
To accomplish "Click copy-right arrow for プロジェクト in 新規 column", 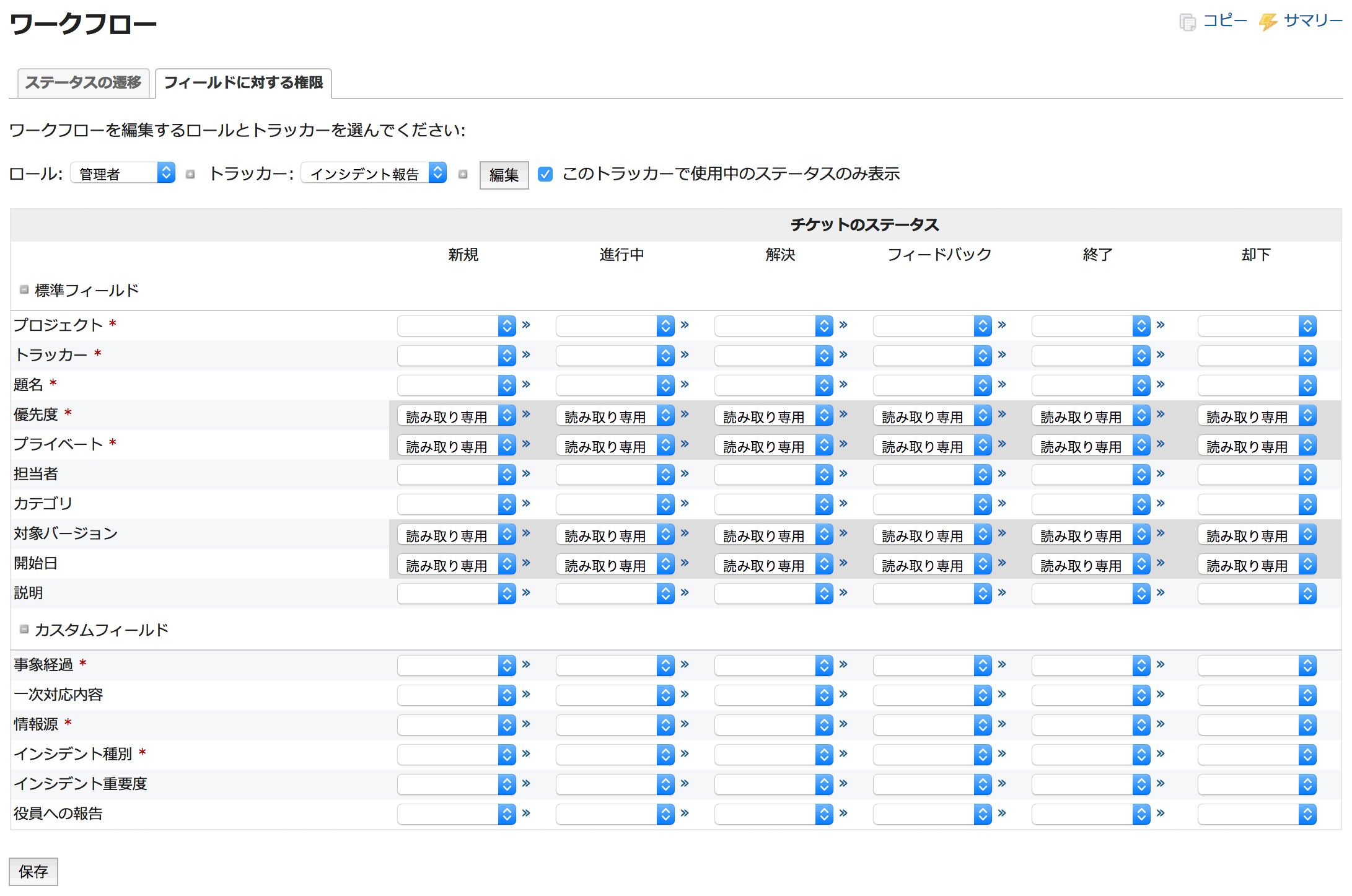I will click(x=526, y=325).
